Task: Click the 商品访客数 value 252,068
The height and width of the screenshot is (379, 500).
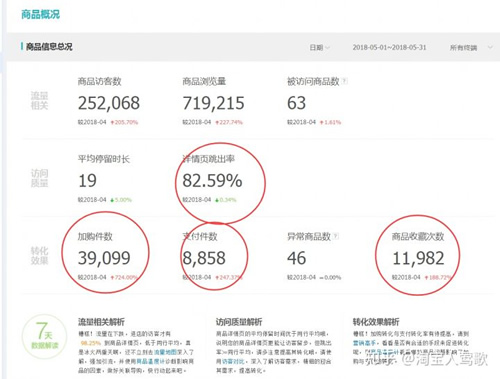Action: coord(109,103)
